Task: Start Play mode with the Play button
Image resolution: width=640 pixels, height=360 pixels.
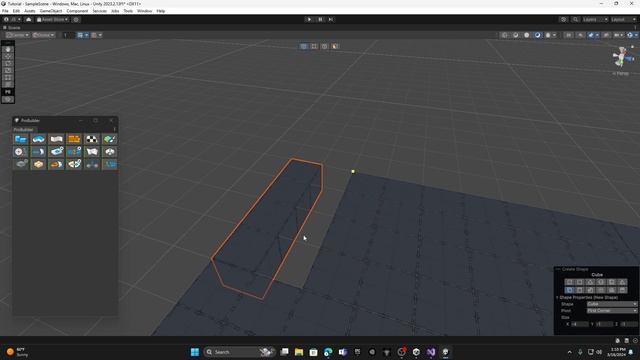Action: [309, 19]
